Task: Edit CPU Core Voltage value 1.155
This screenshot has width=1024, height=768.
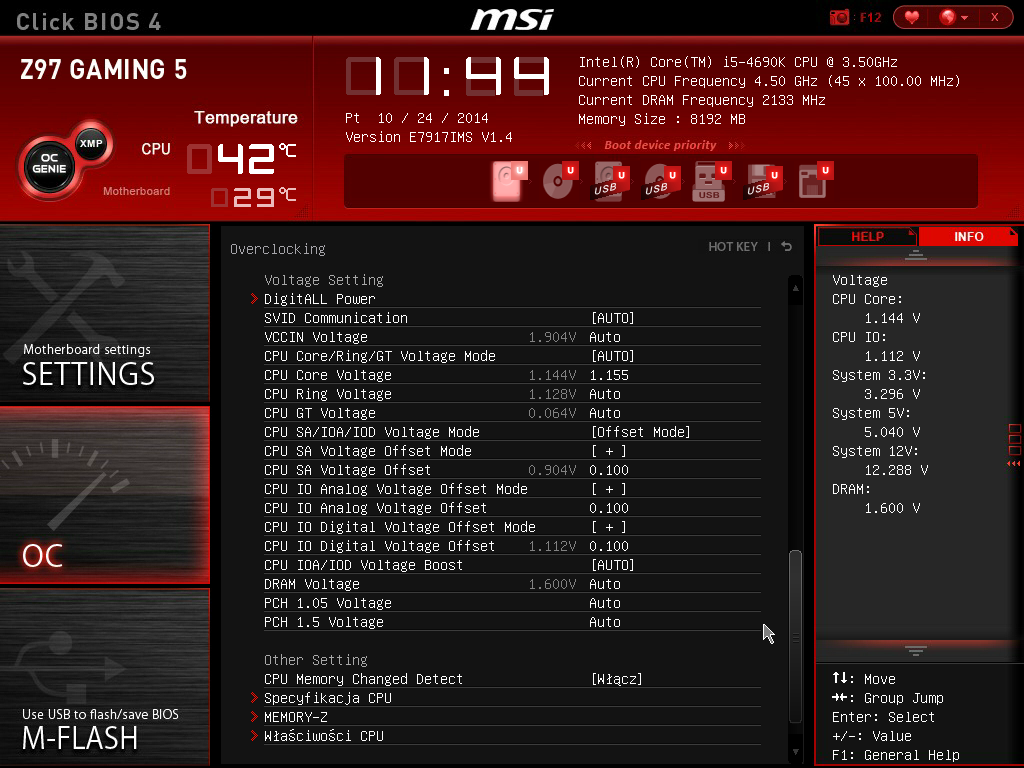Action: [609, 375]
